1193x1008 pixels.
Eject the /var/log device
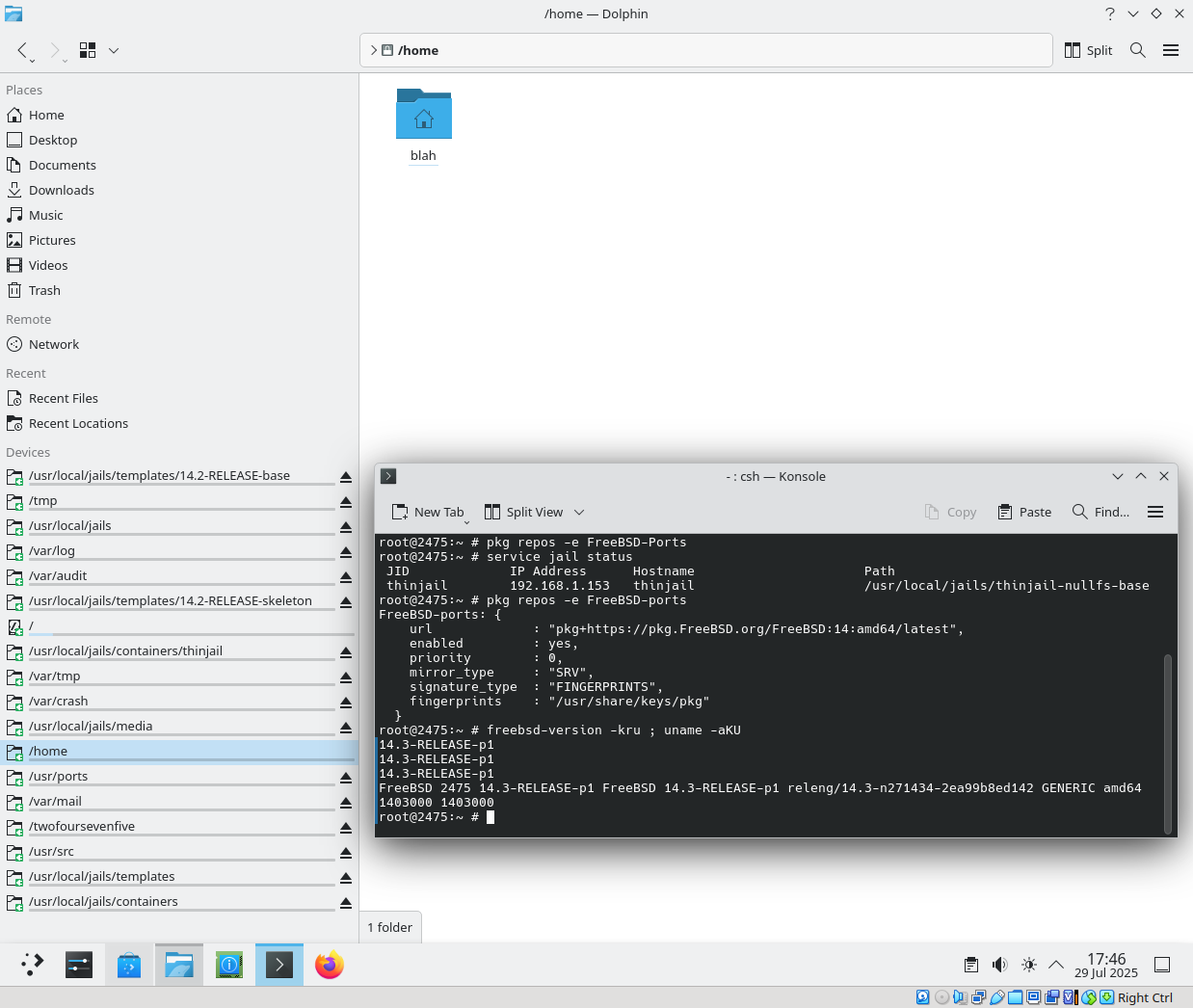click(346, 552)
